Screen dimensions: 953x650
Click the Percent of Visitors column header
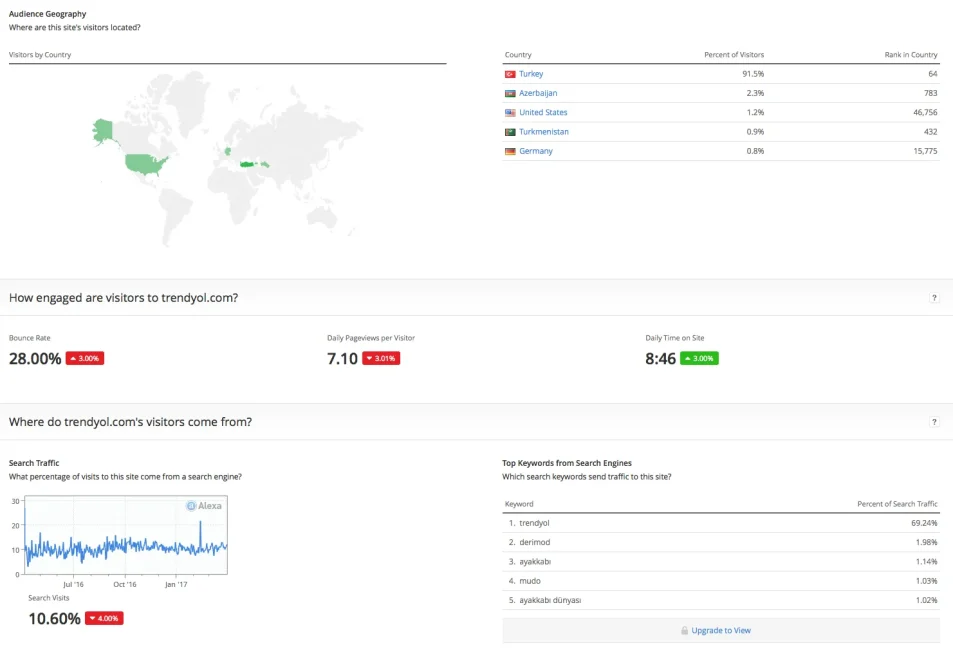[734, 55]
